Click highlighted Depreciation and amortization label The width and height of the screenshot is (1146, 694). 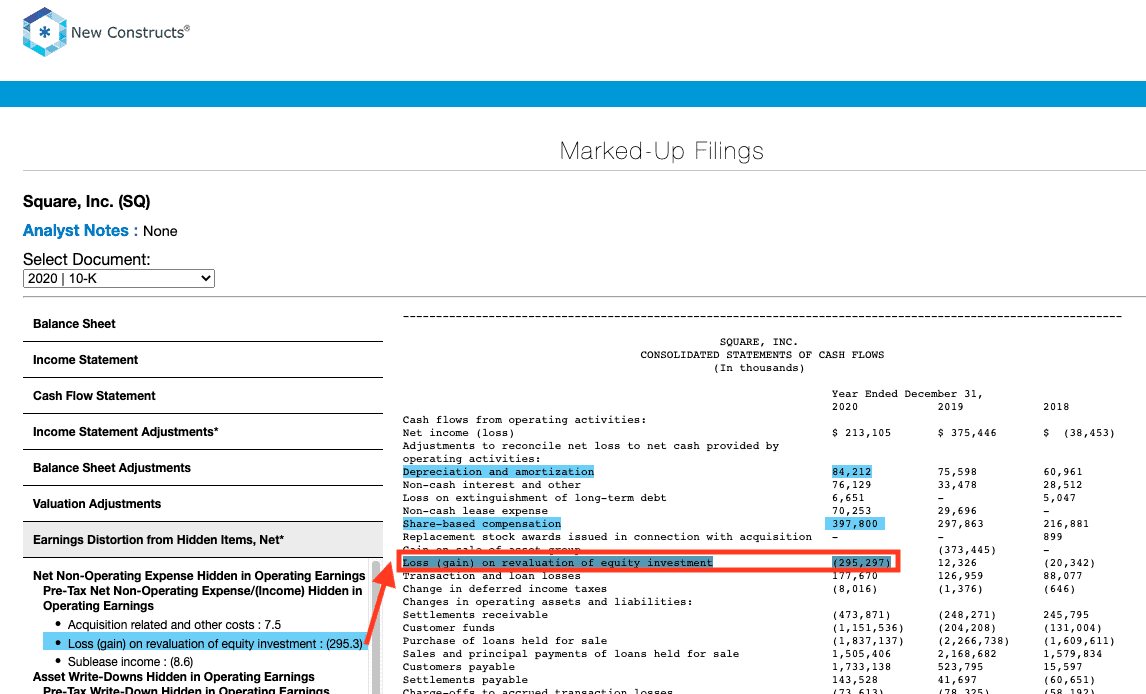pos(498,472)
